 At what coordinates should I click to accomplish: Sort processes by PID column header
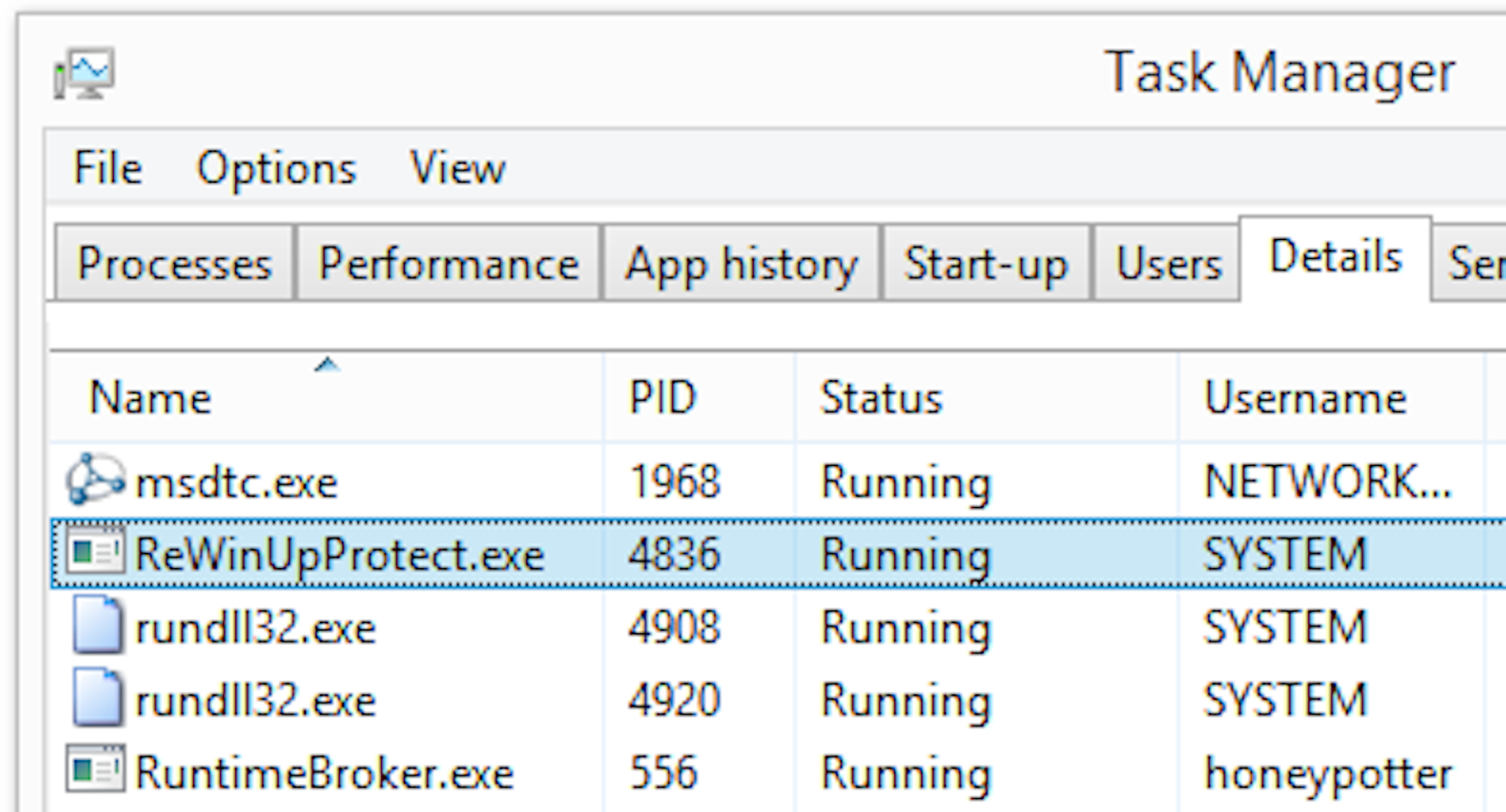(663, 398)
